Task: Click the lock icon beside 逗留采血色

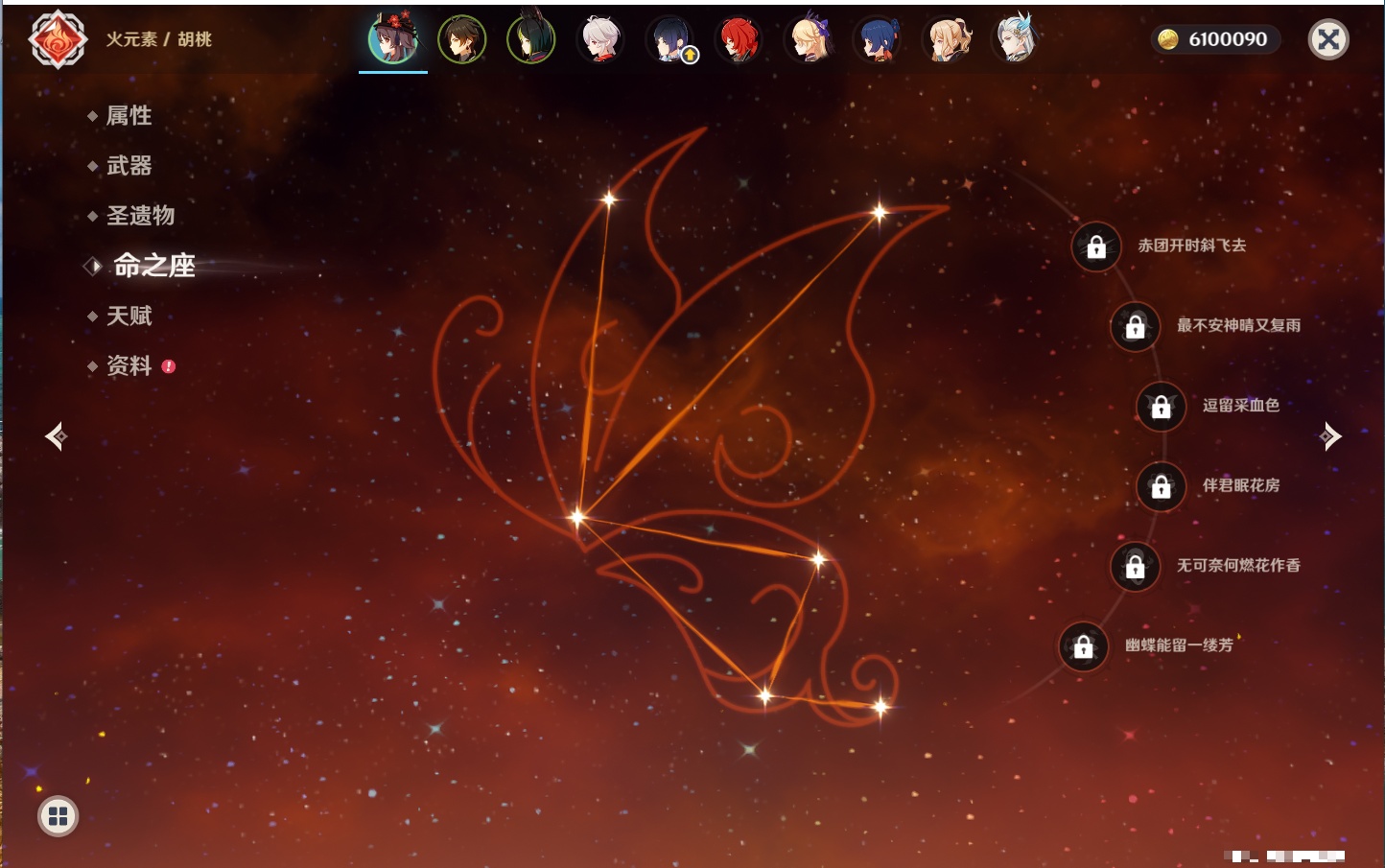Action: [x=1162, y=407]
